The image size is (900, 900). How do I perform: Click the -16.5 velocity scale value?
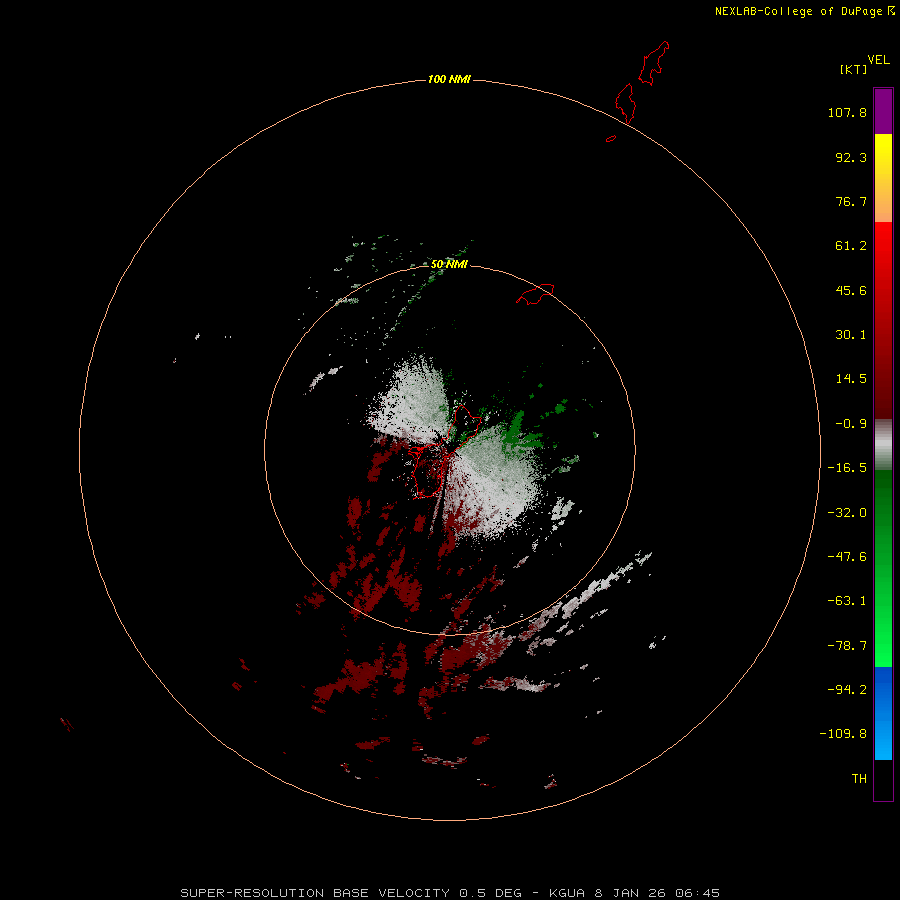coord(847,468)
